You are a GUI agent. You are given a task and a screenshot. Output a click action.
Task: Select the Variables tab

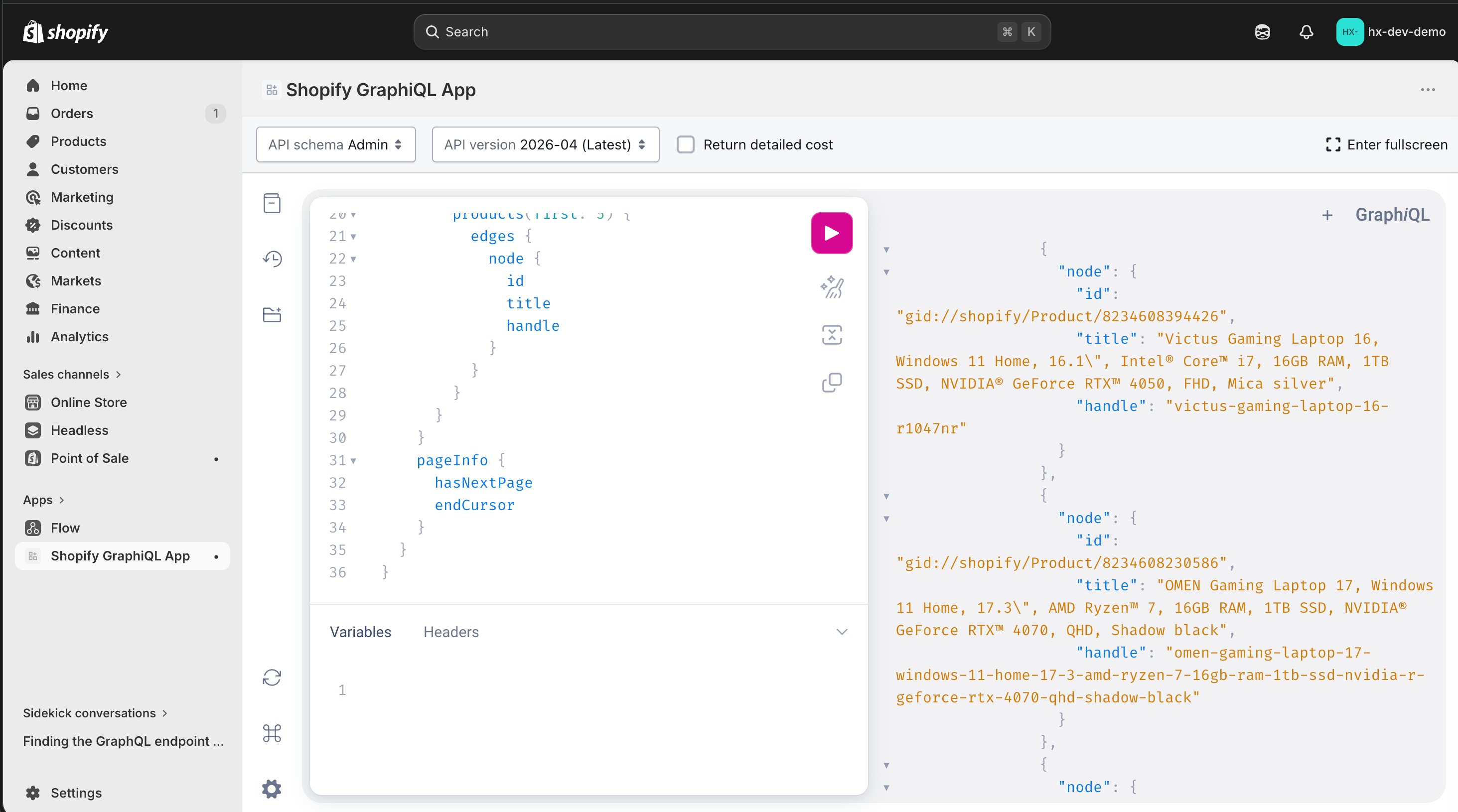click(x=360, y=632)
